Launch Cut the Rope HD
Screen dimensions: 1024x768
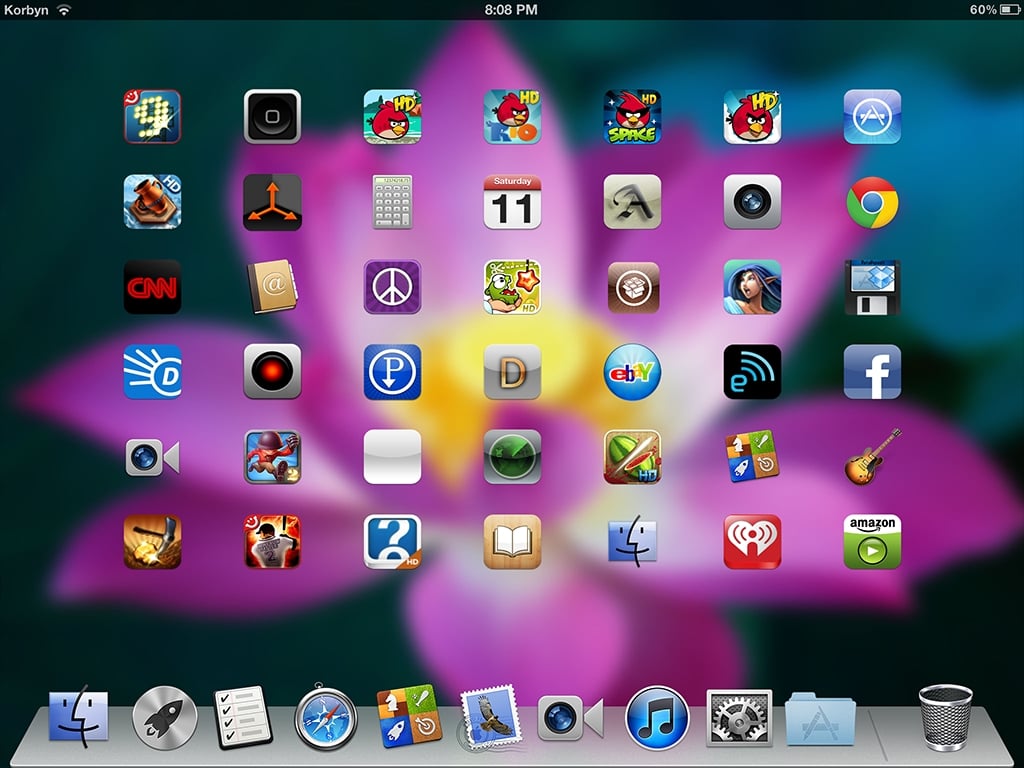tap(512, 287)
